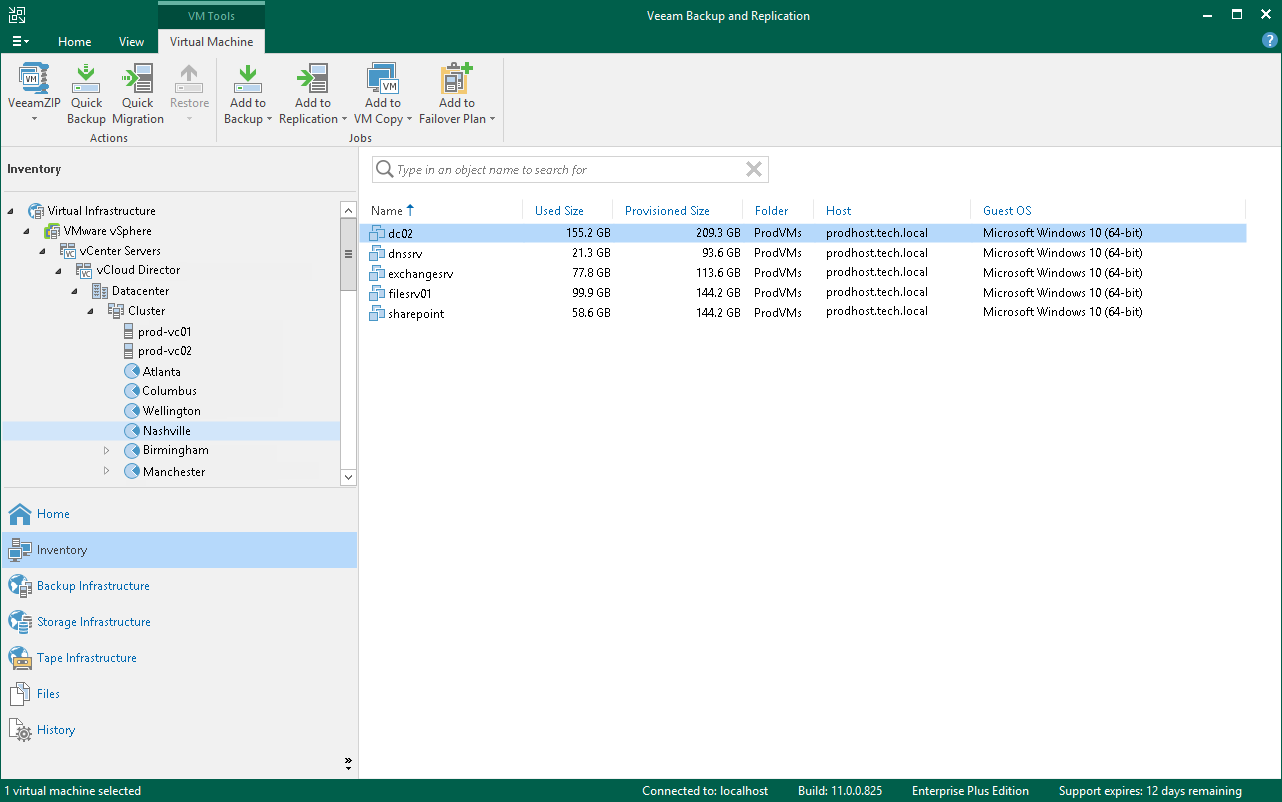Select prod-vc02 host in the tree
This screenshot has width=1282, height=802.
pyautogui.click(x=165, y=351)
